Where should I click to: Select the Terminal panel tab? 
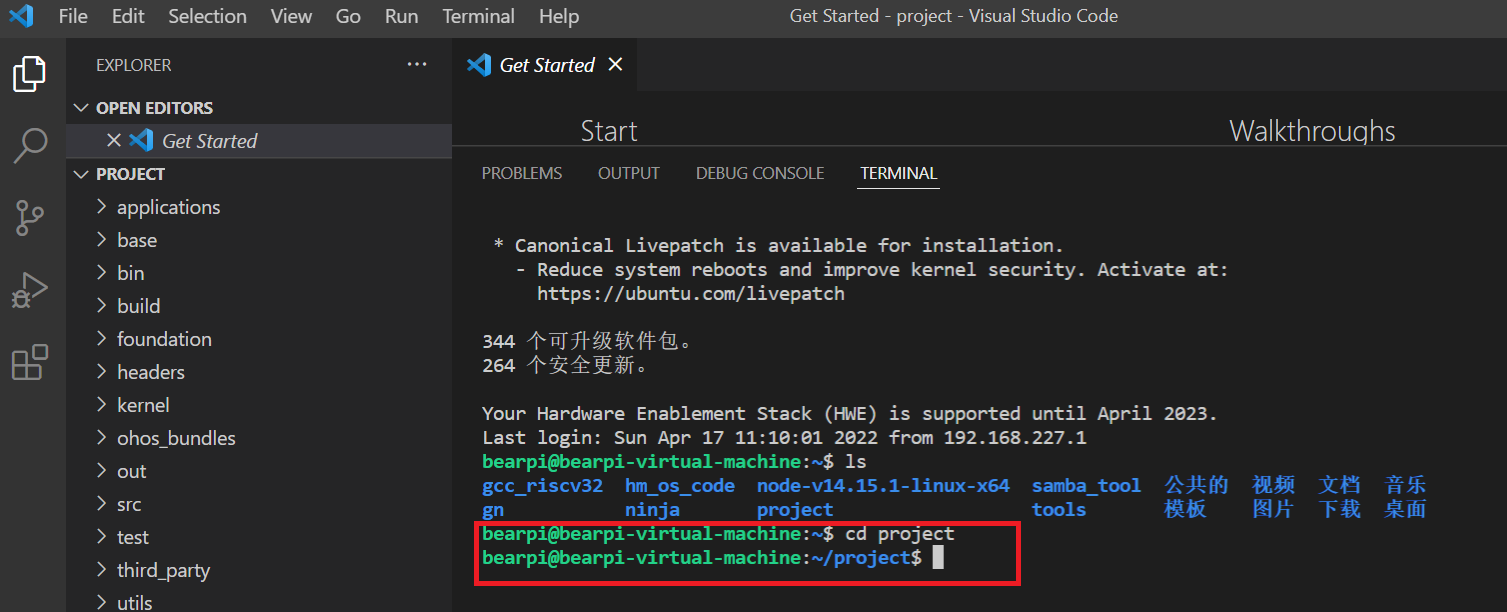[899, 173]
